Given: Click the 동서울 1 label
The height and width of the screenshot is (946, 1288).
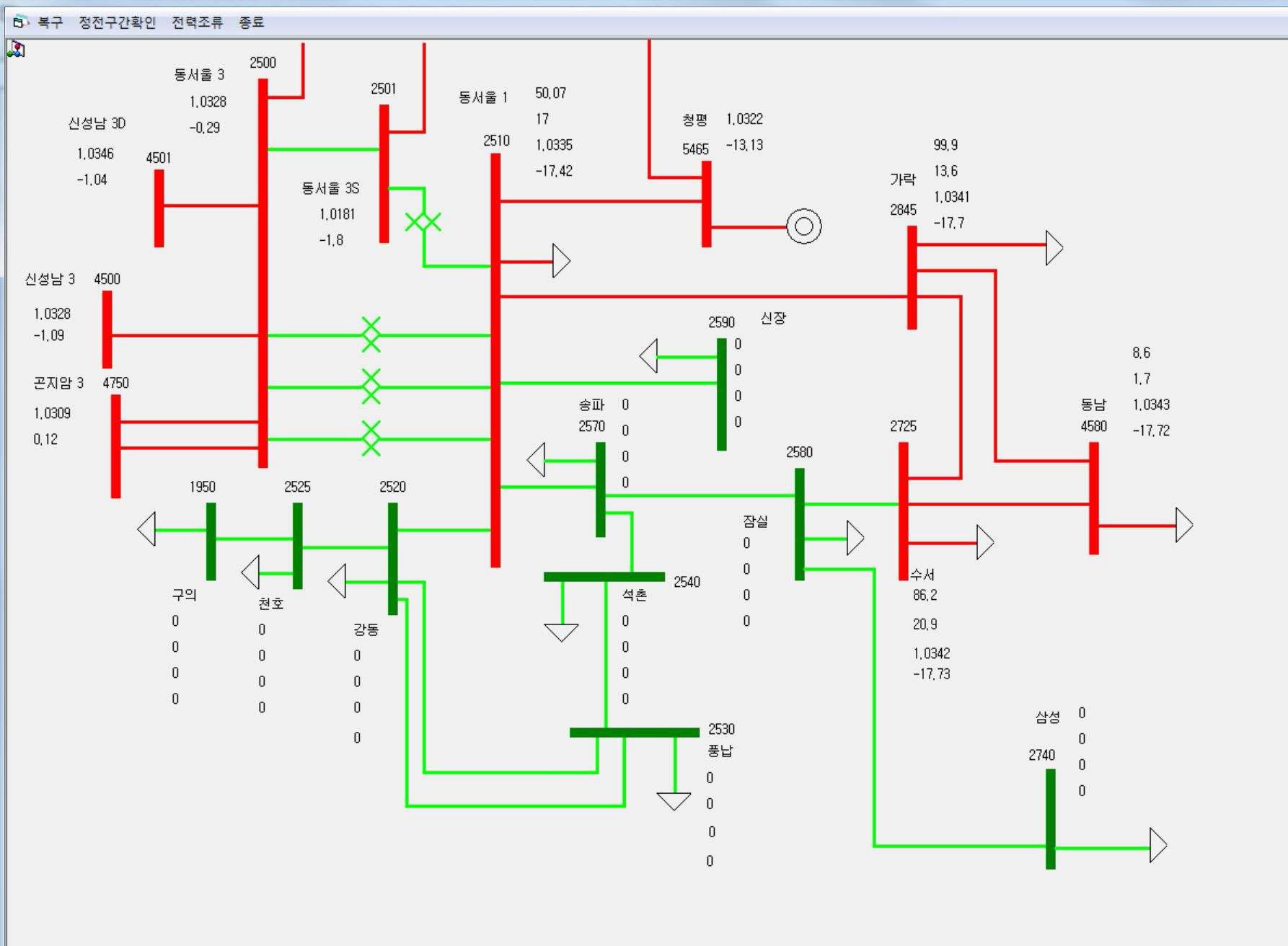Looking at the screenshot, I should pyautogui.click(x=482, y=97).
